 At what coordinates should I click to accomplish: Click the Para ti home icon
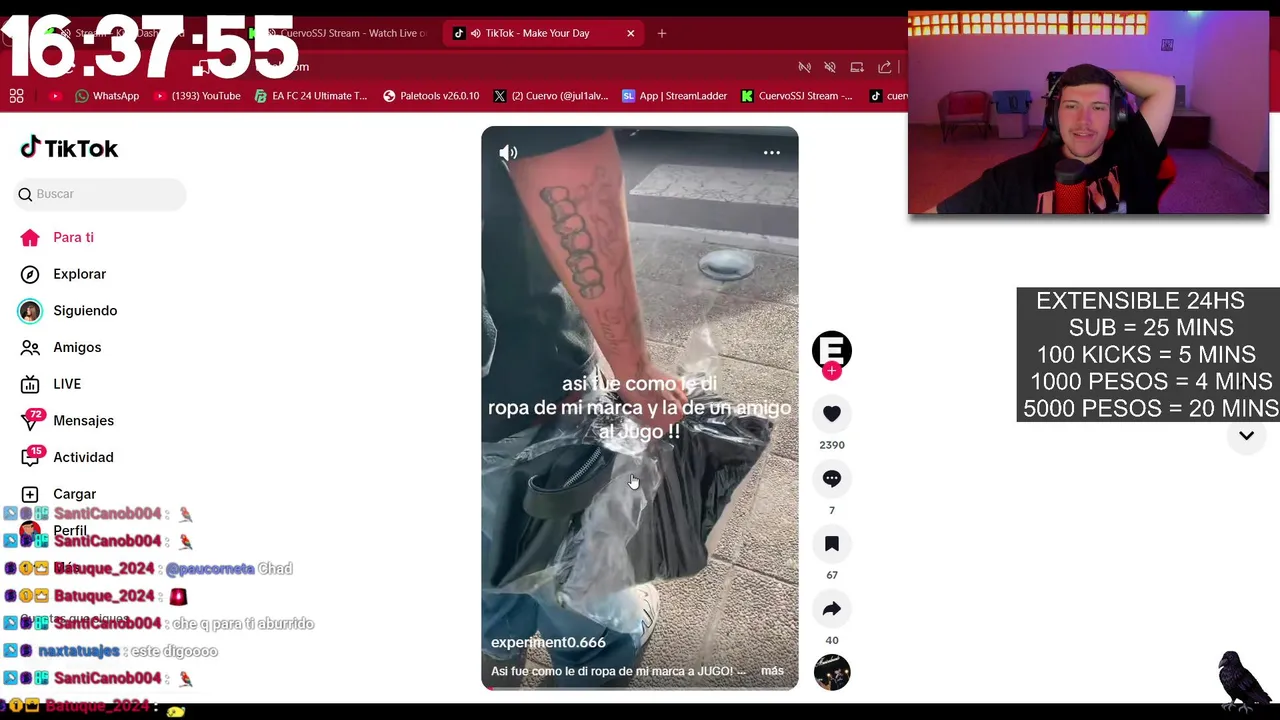click(30, 238)
